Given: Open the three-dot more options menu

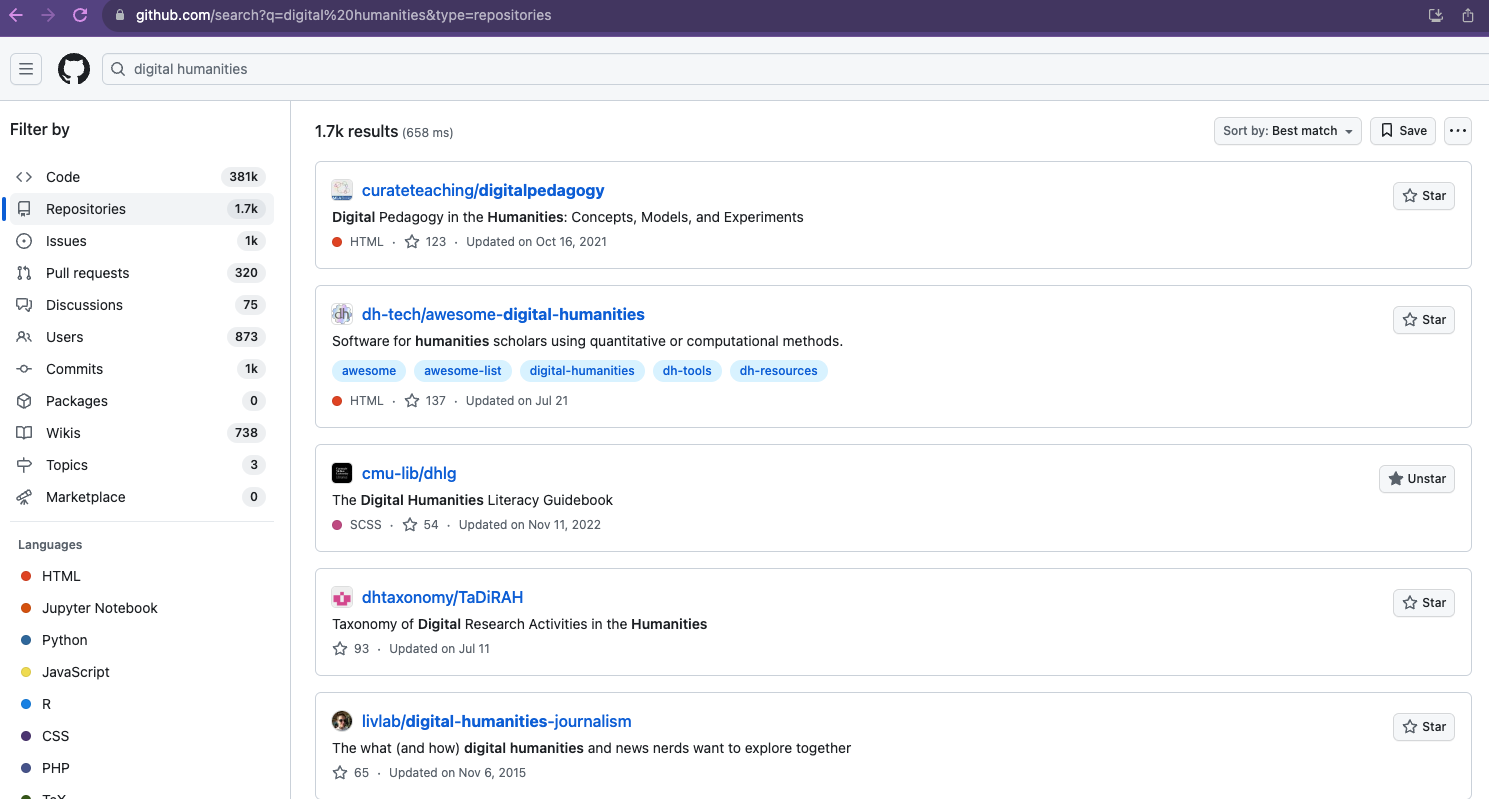Looking at the screenshot, I should click(x=1457, y=131).
